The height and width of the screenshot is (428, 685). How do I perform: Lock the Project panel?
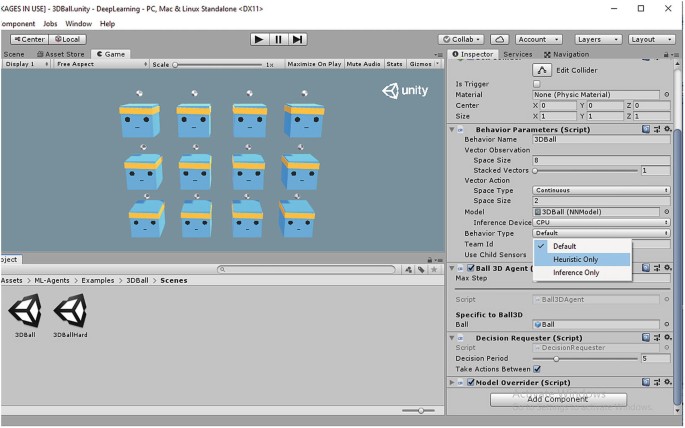tap(430, 260)
